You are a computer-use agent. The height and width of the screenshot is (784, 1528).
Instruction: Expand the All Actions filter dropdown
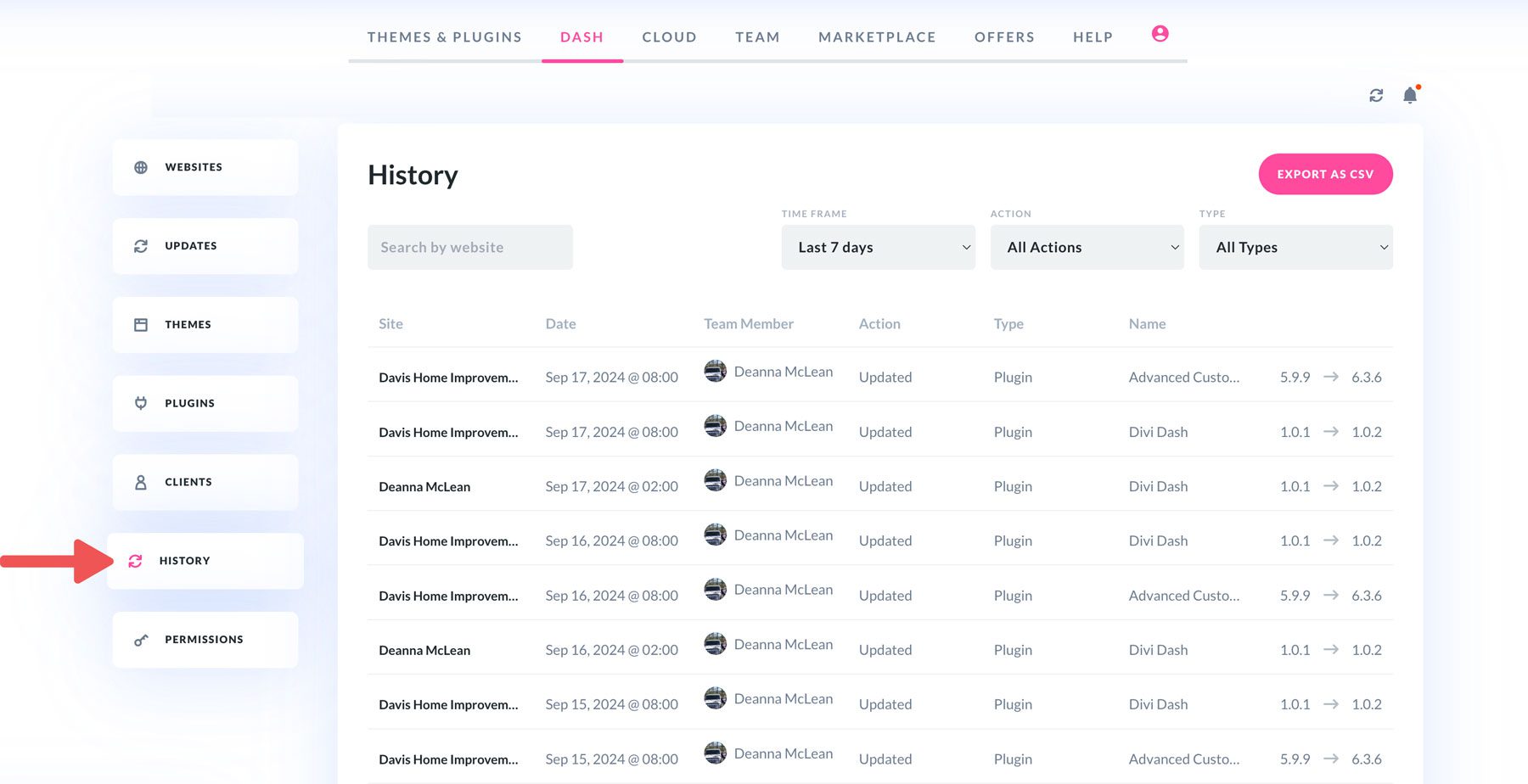pyautogui.click(x=1087, y=247)
